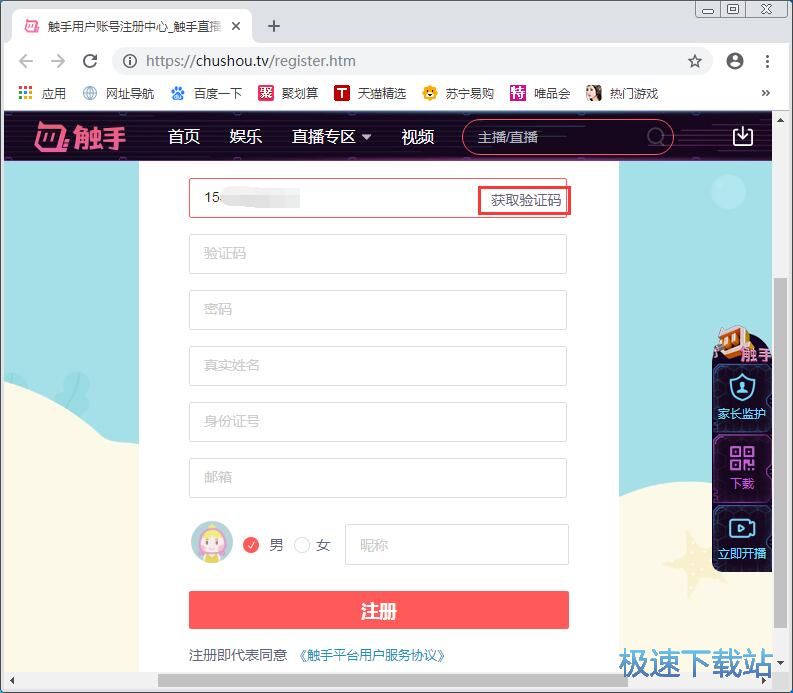Expand the 直播专区 dropdown menu
Image resolution: width=793 pixels, height=693 pixels.
coord(331,137)
